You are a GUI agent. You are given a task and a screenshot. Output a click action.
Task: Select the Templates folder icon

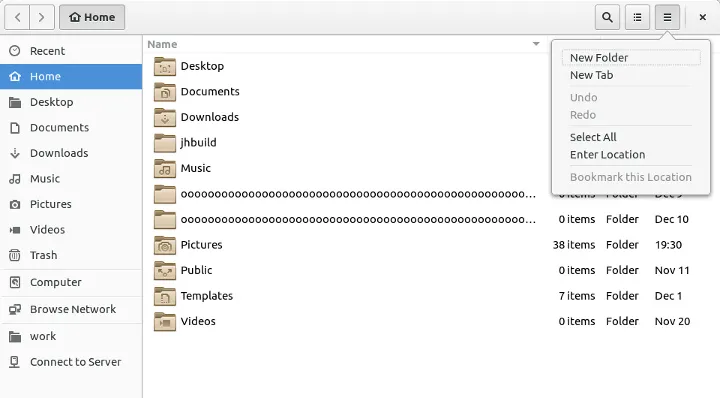(165, 296)
